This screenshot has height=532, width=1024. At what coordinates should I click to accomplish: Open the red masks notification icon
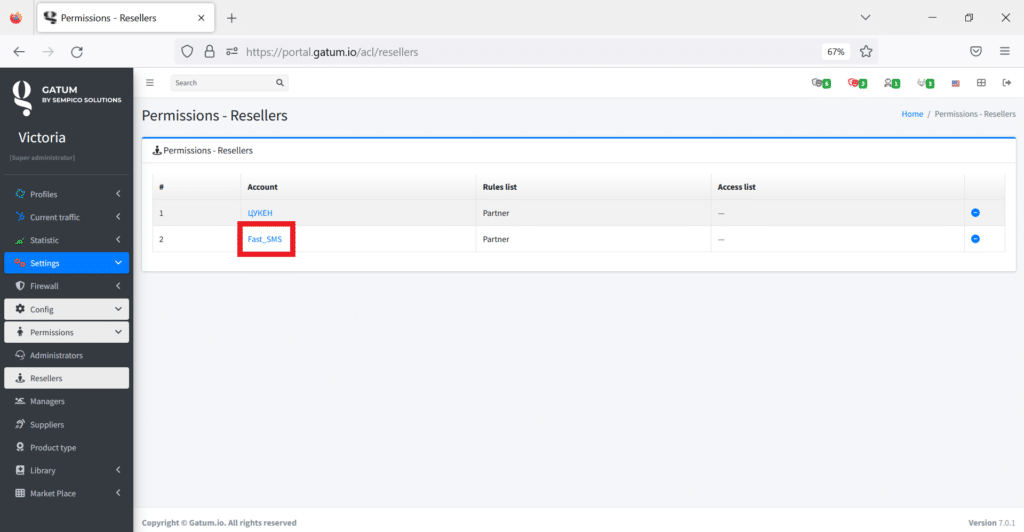pyautogui.click(x=856, y=83)
